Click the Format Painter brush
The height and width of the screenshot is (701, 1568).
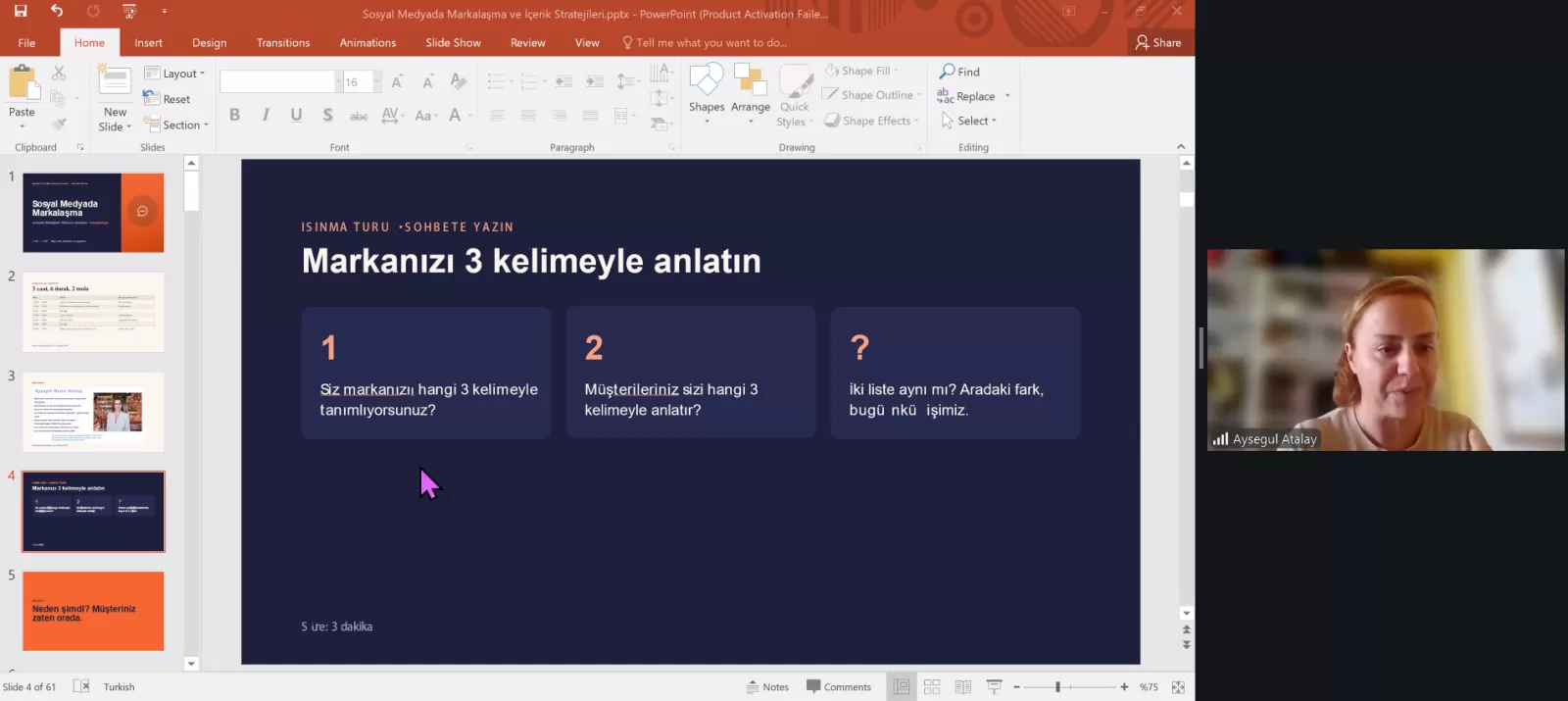click(59, 124)
